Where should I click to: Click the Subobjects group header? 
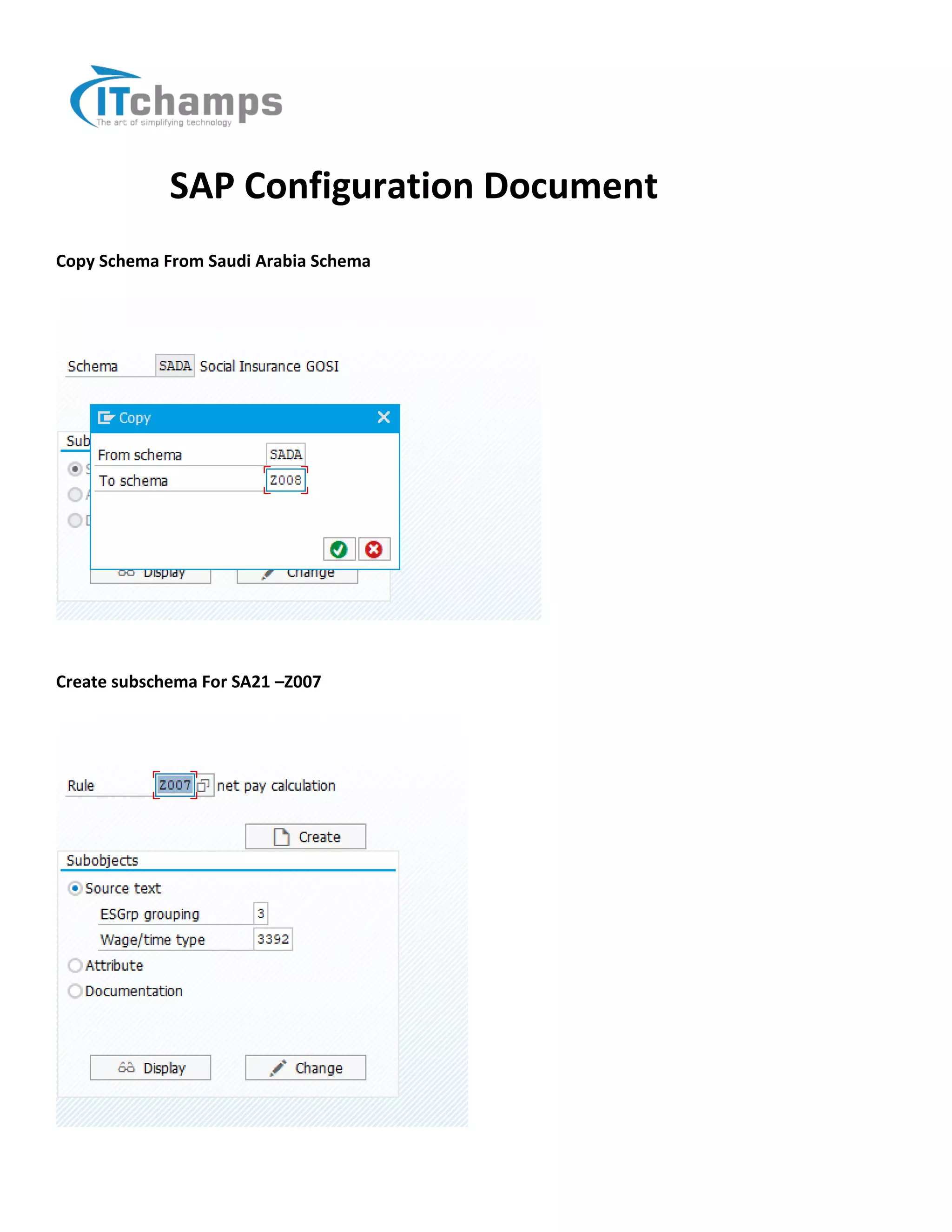click(x=103, y=860)
